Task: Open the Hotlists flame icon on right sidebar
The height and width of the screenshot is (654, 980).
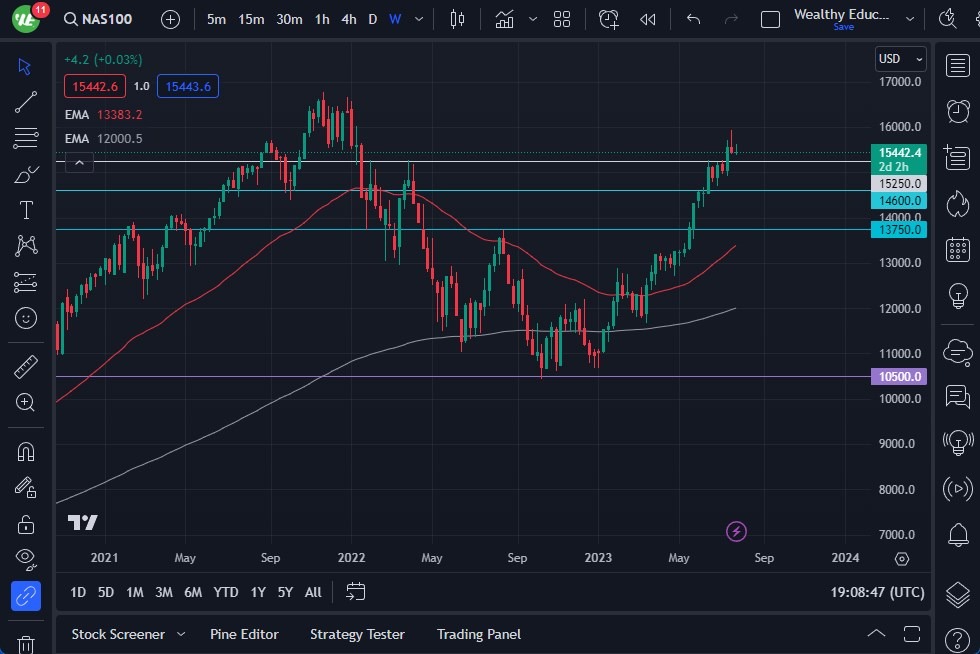Action: click(x=957, y=202)
